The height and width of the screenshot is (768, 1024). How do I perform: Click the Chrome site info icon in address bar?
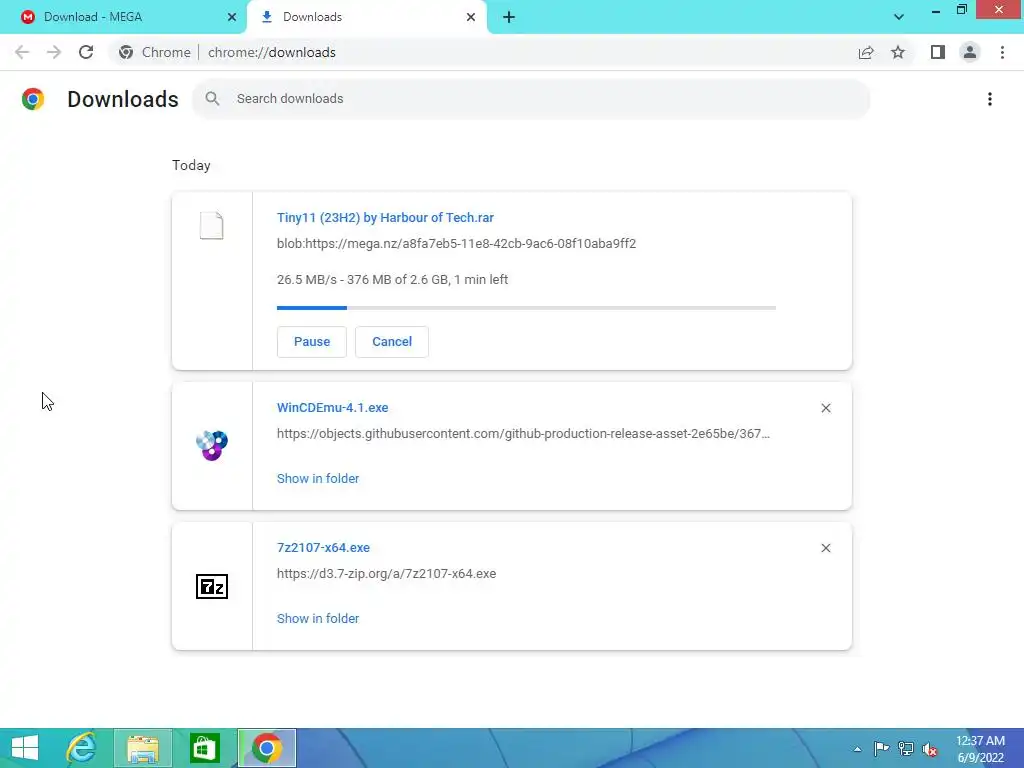(126, 52)
